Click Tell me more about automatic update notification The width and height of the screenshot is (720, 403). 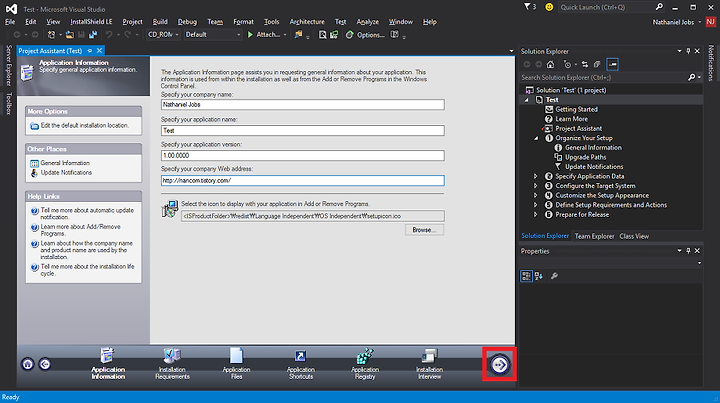87,213
